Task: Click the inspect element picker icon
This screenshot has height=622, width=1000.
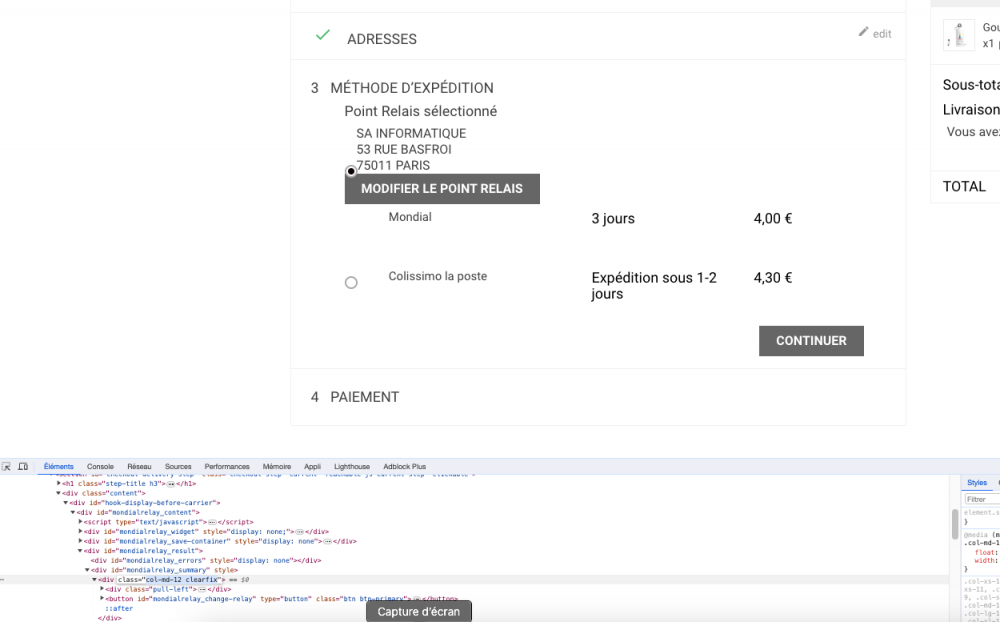Action: 7,467
